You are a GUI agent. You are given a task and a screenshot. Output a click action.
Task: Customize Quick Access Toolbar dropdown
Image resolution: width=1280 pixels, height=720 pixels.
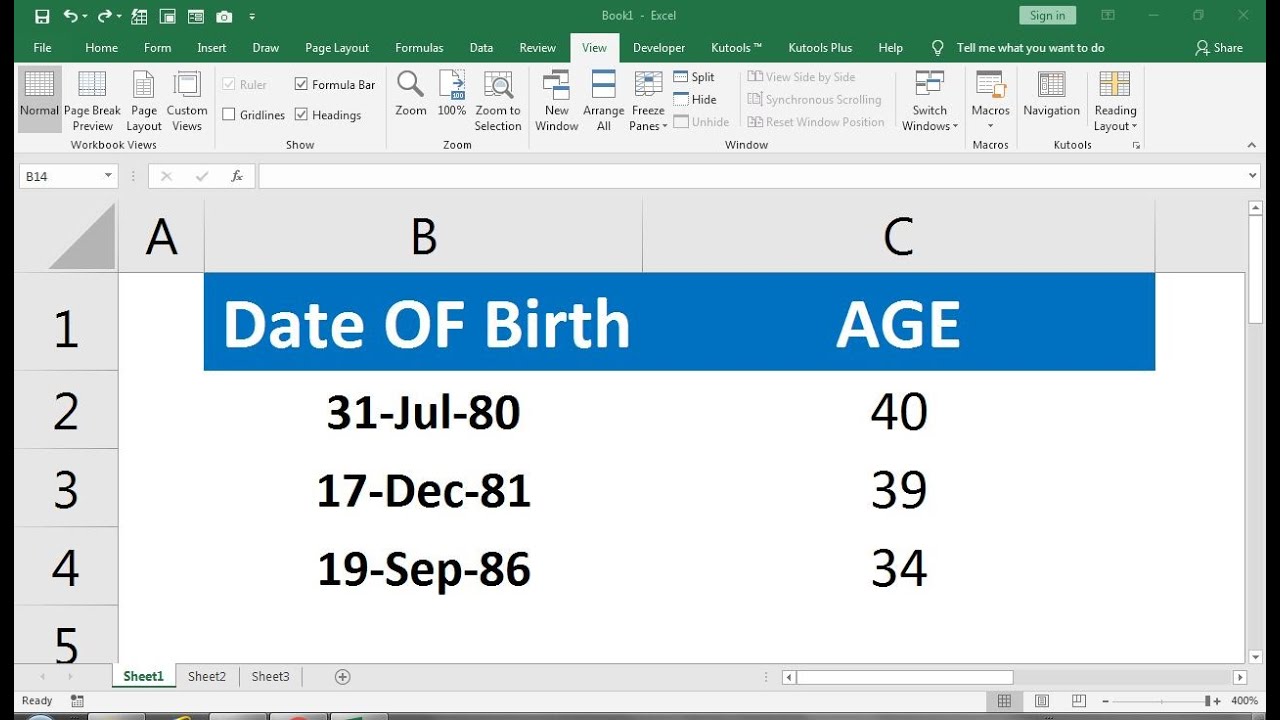click(252, 17)
